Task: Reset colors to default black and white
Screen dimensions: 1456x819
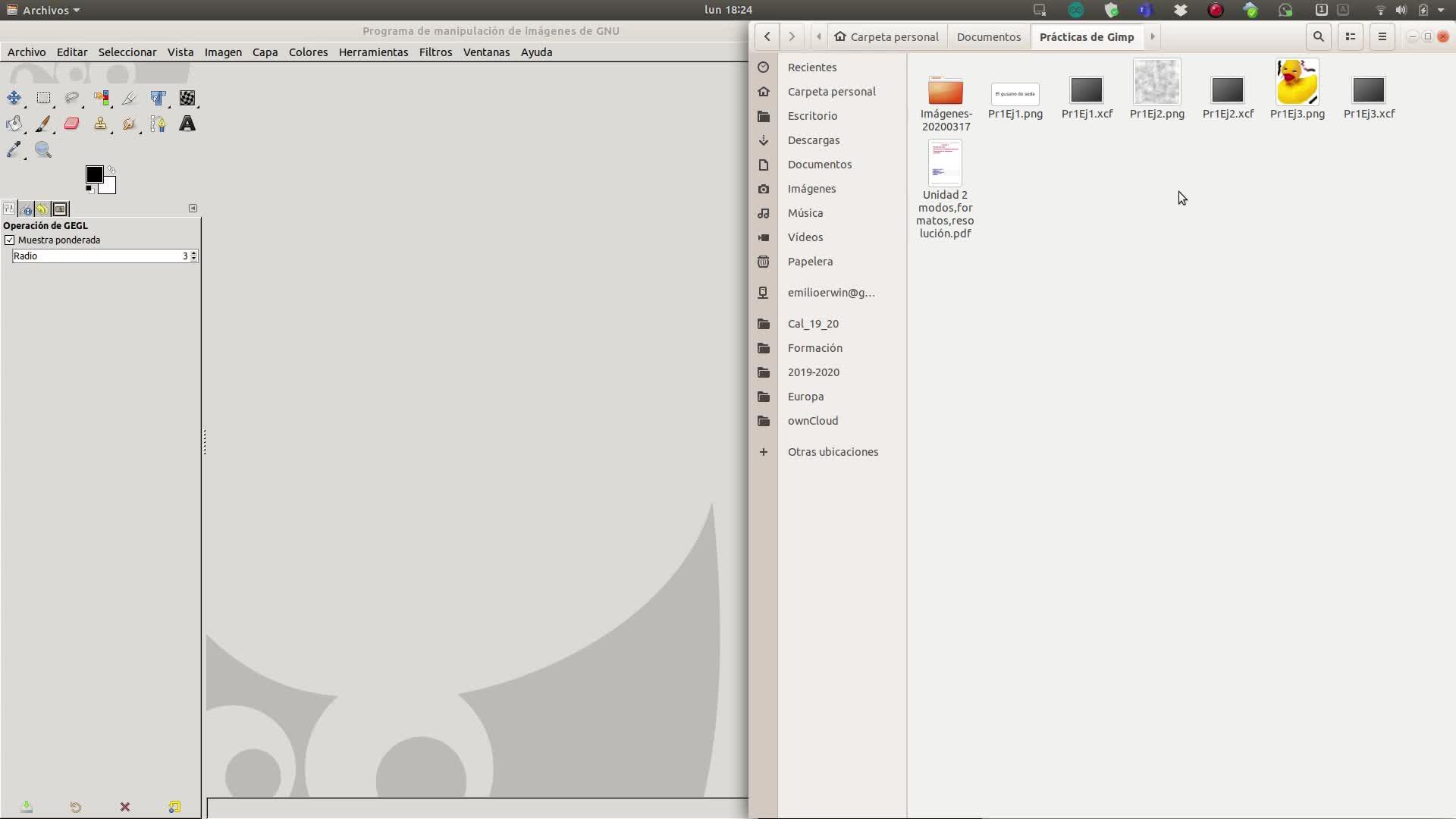Action: [x=89, y=189]
